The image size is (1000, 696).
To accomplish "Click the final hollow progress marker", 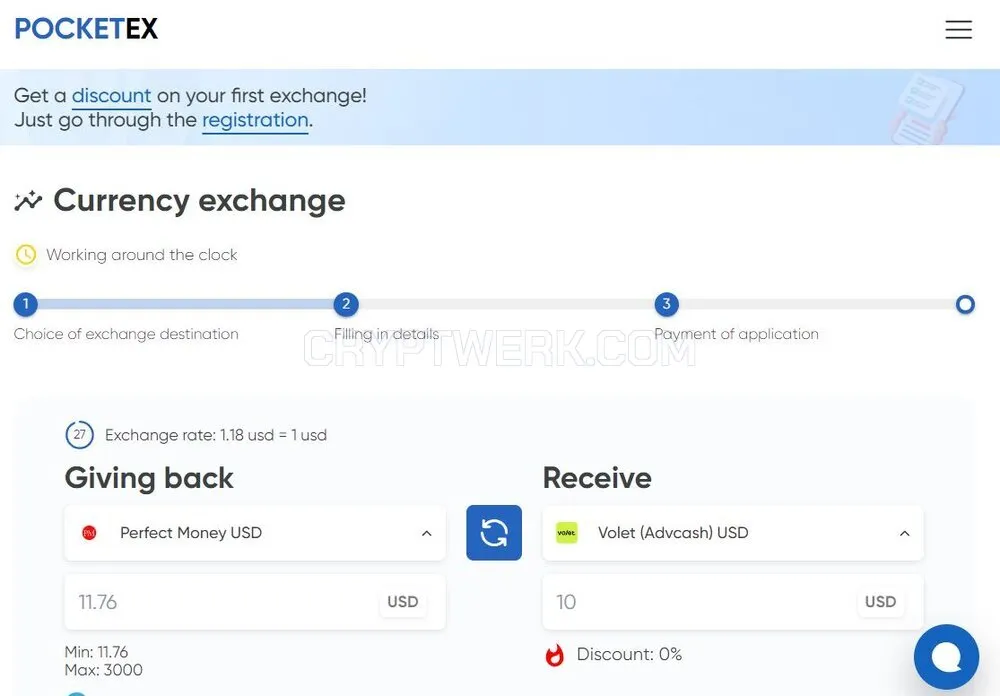I will point(965,304).
